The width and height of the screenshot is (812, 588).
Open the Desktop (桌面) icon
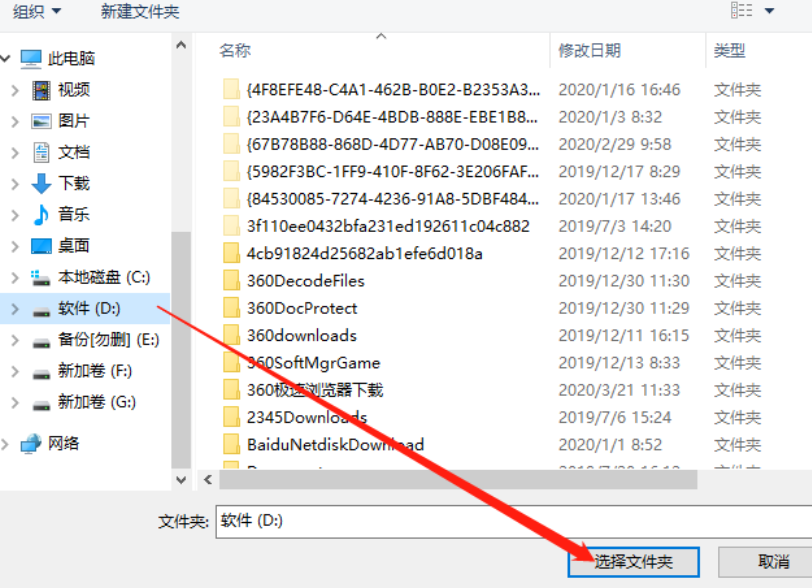pyautogui.click(x=41, y=246)
